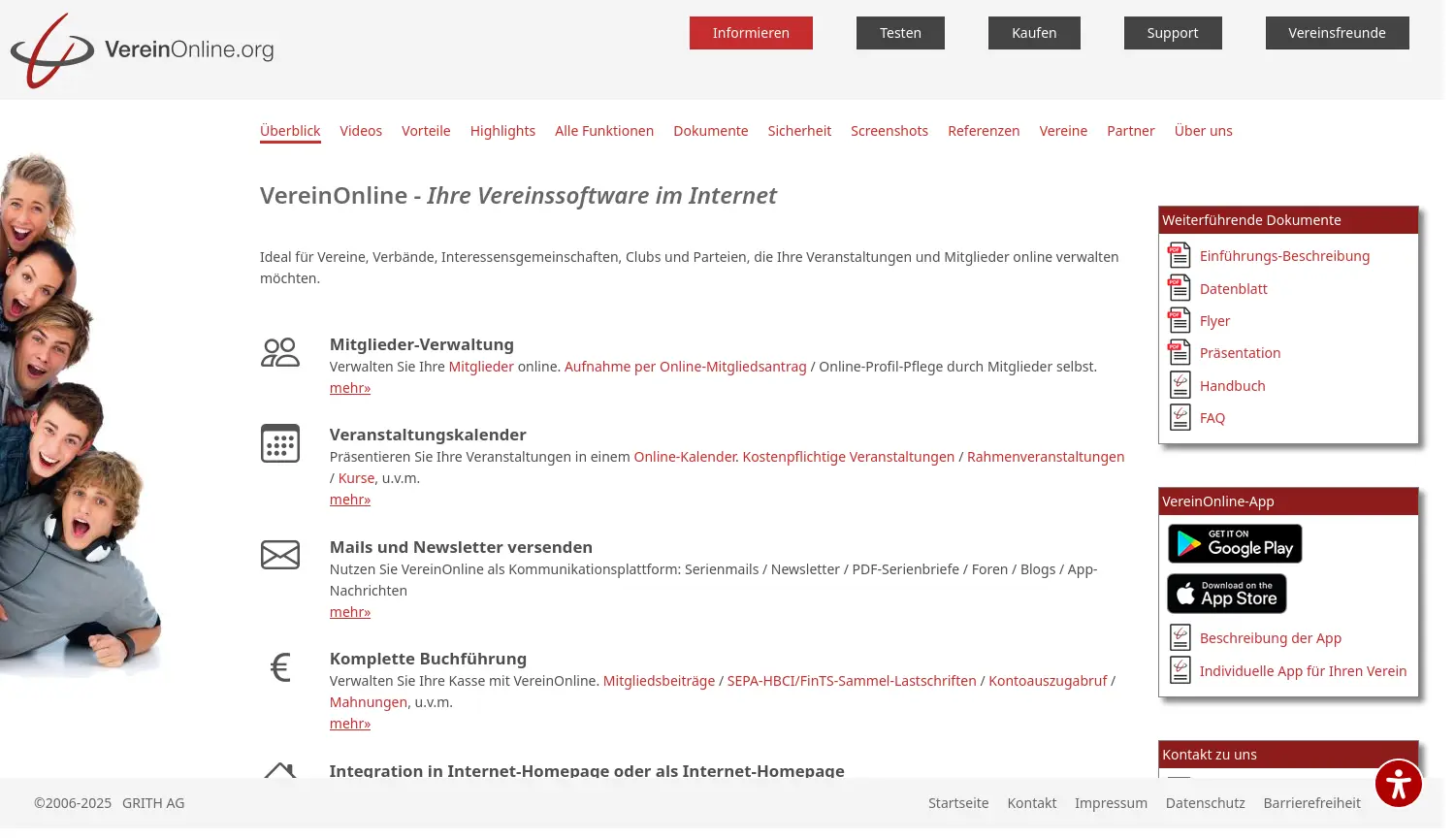
Task: Expand Veranstaltungskalender via its mehr» link
Action: click(349, 500)
